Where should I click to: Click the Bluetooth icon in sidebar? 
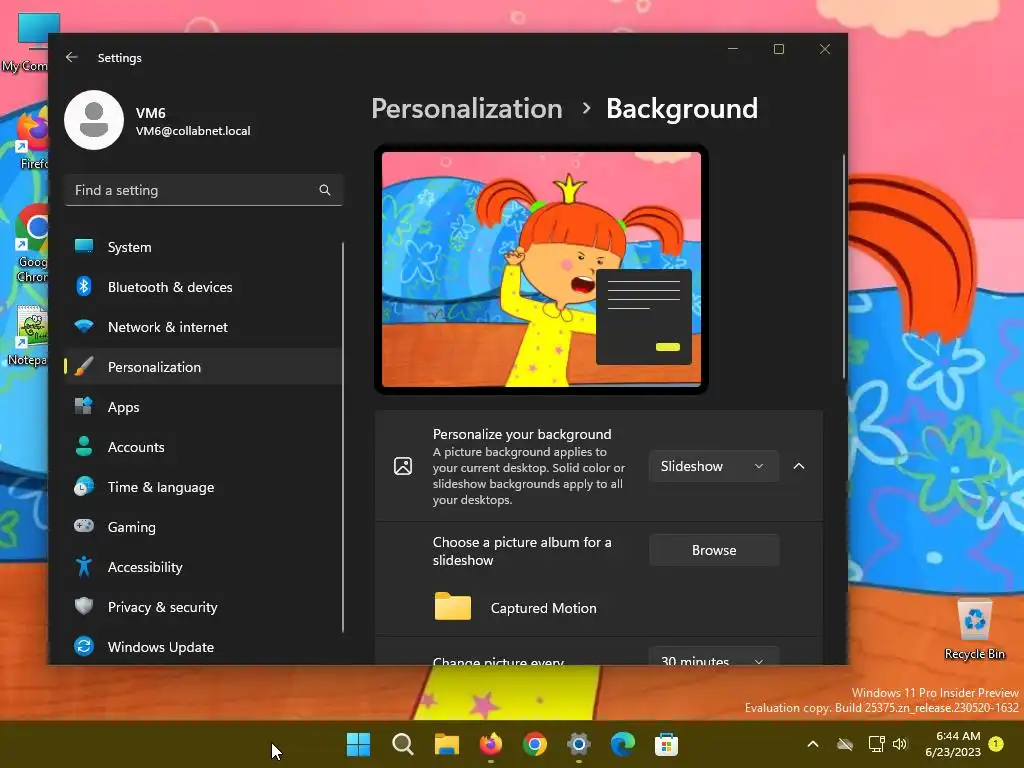(84, 287)
